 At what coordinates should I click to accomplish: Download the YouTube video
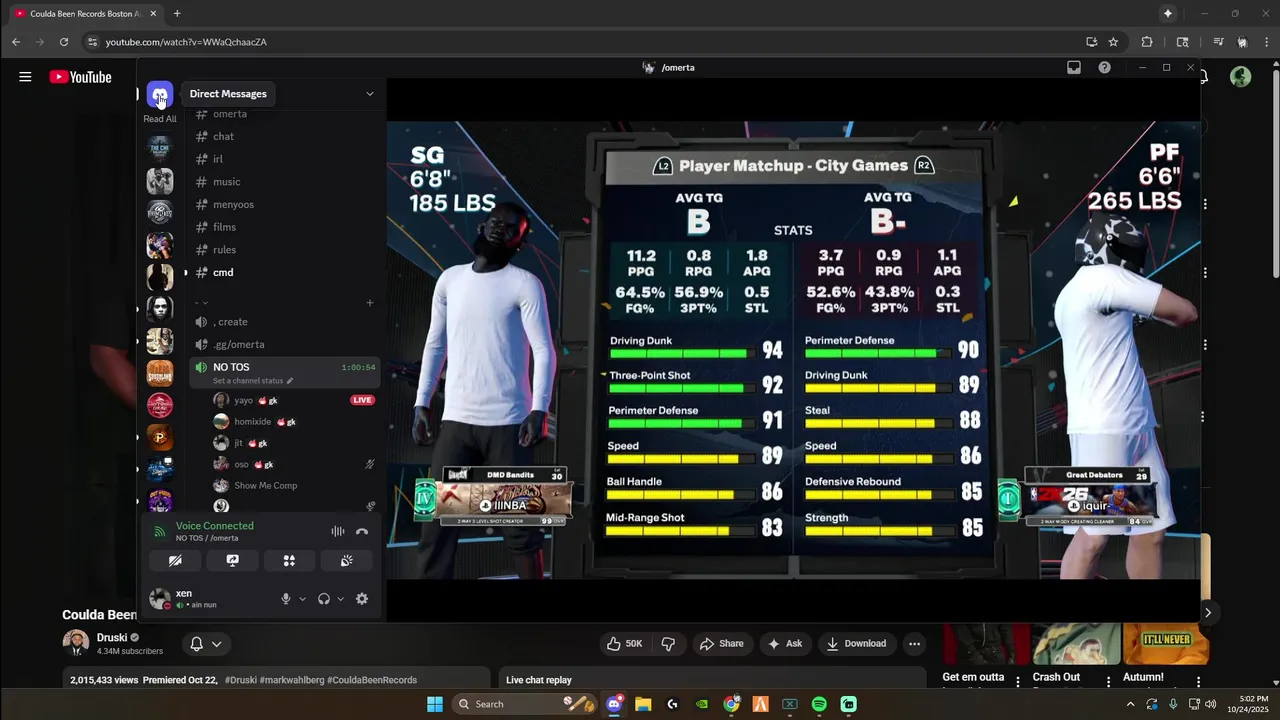tap(856, 644)
